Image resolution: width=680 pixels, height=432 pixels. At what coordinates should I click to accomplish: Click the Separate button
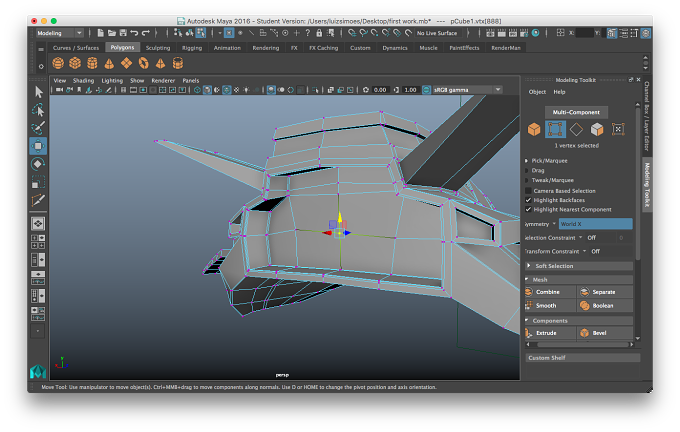click(x=605, y=292)
